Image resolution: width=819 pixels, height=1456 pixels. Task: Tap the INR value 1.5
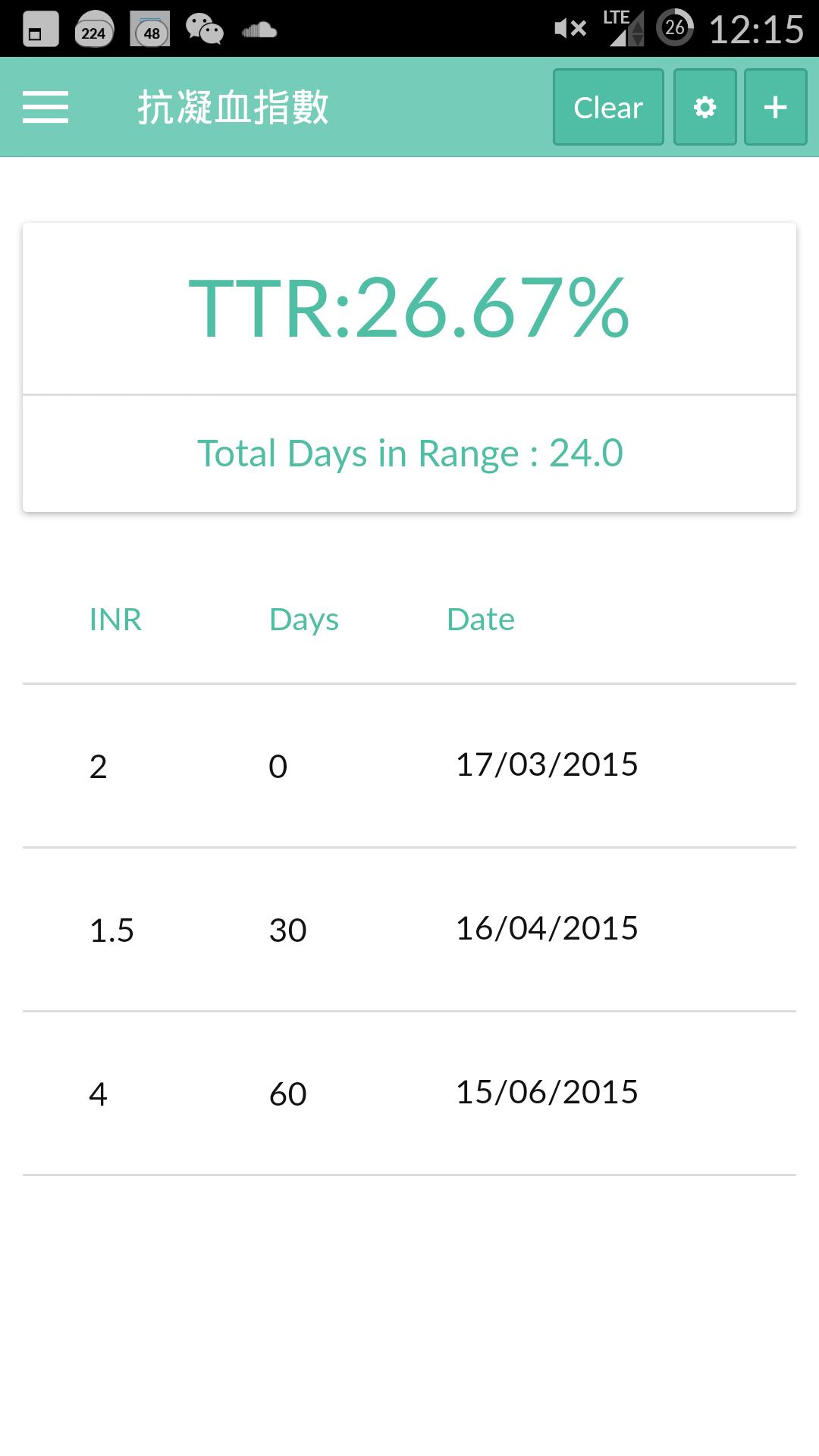click(111, 930)
